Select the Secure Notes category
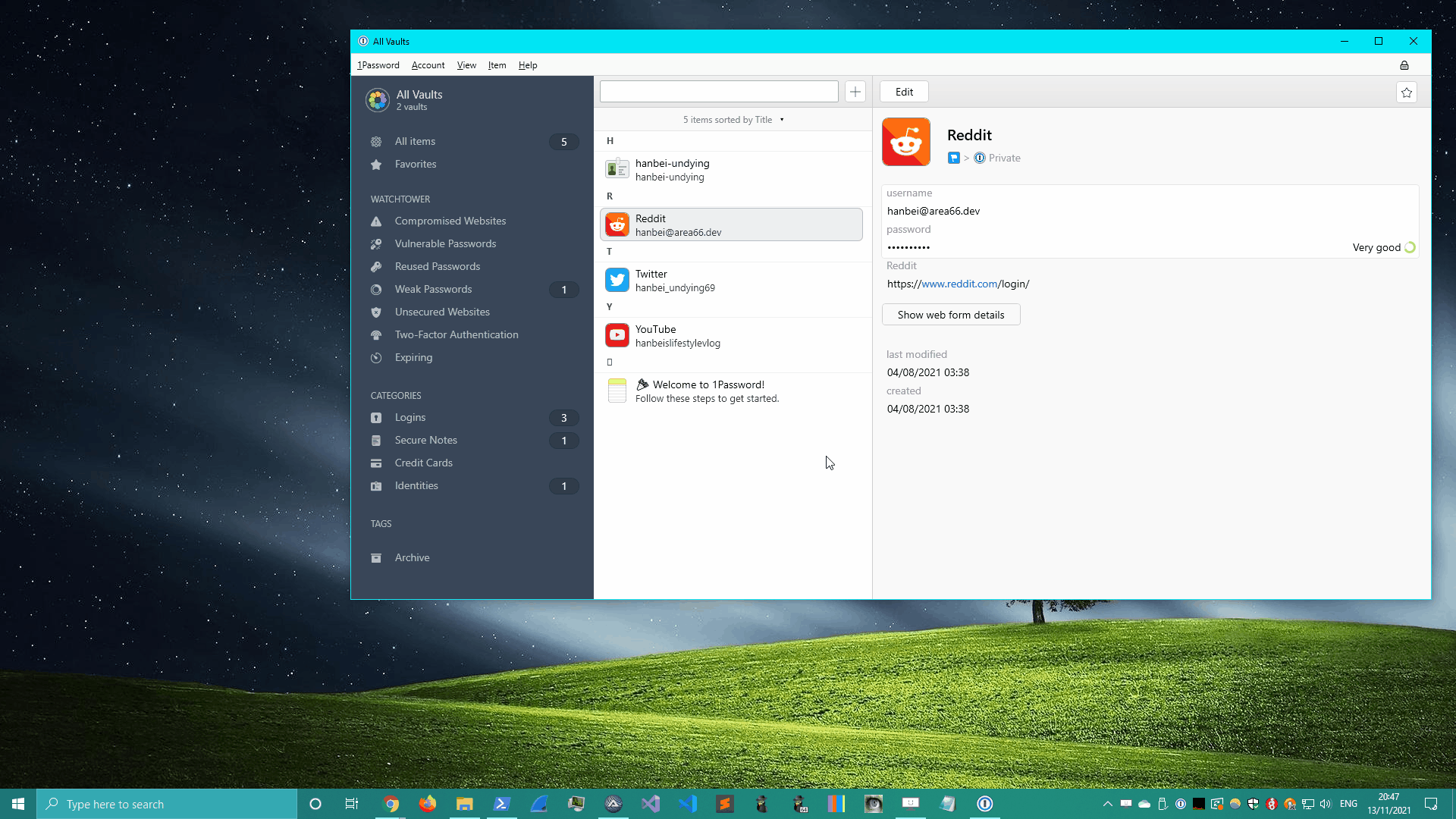 [x=472, y=441]
